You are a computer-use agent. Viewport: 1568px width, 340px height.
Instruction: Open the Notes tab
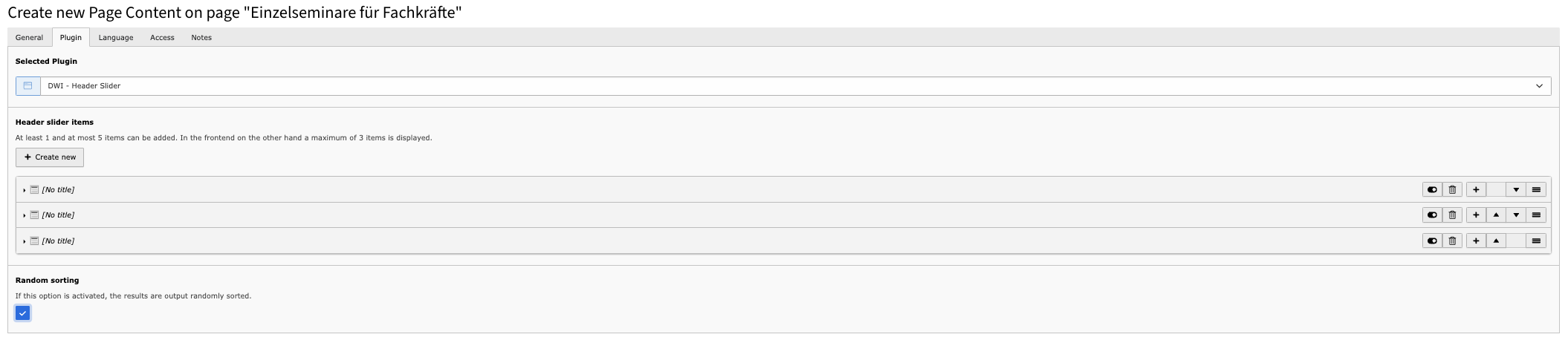pos(201,38)
